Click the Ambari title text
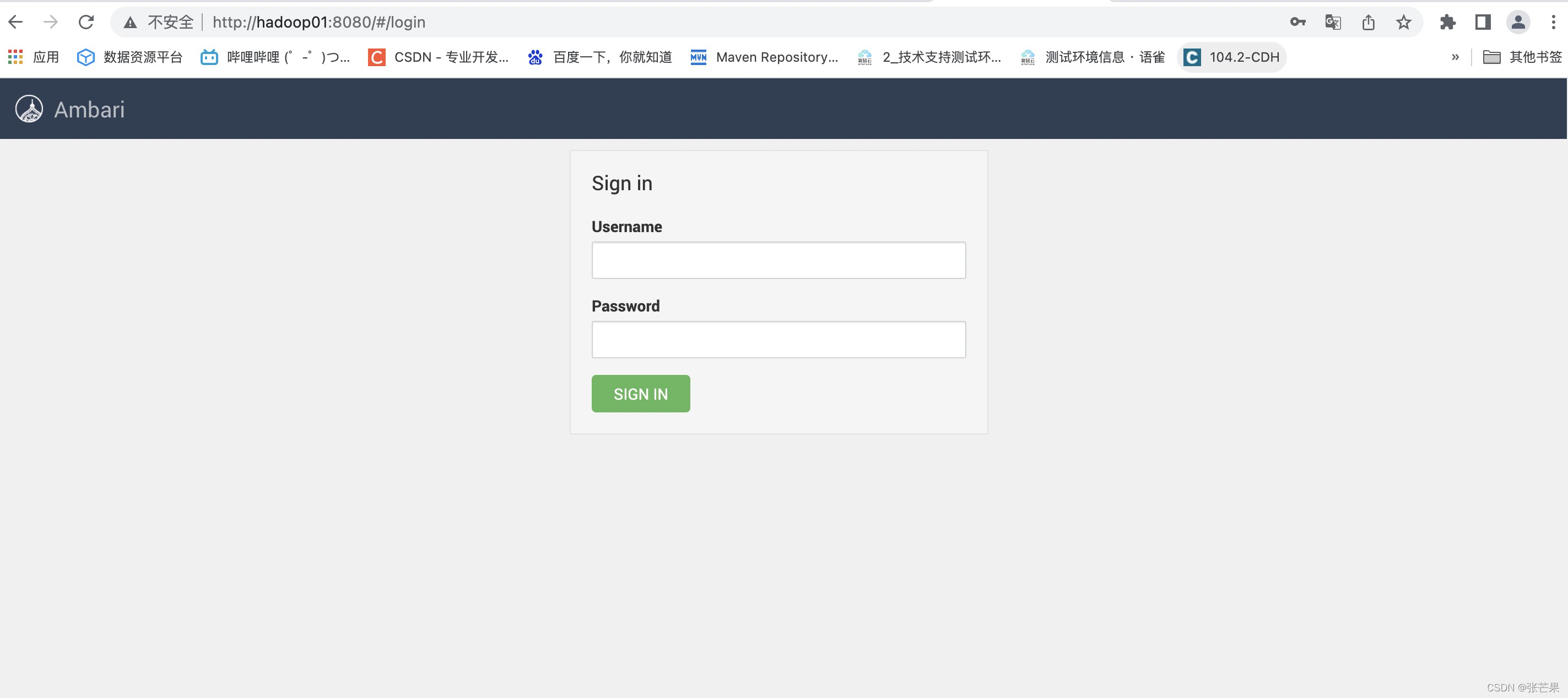Image resolution: width=1568 pixels, height=698 pixels. coord(89,110)
